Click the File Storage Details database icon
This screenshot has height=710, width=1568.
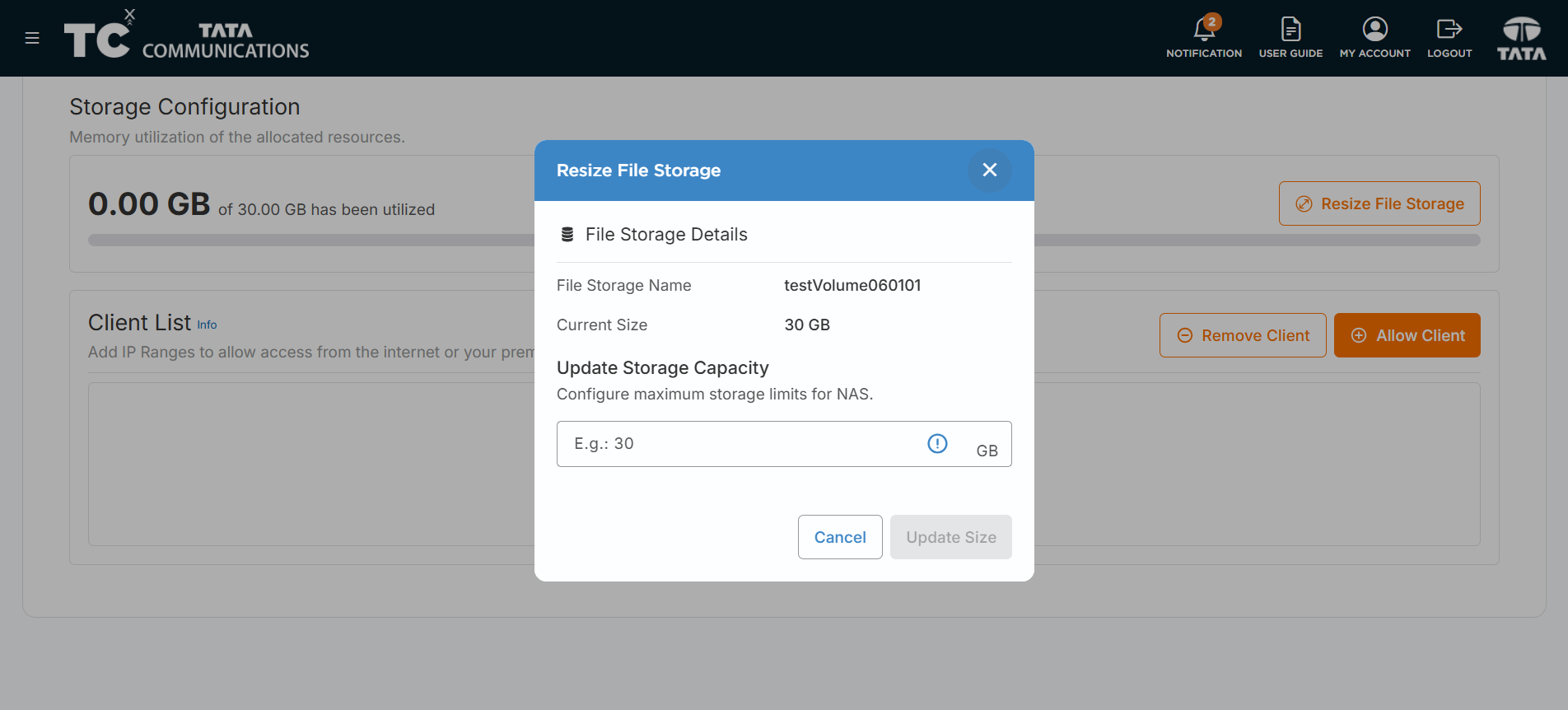[567, 235]
